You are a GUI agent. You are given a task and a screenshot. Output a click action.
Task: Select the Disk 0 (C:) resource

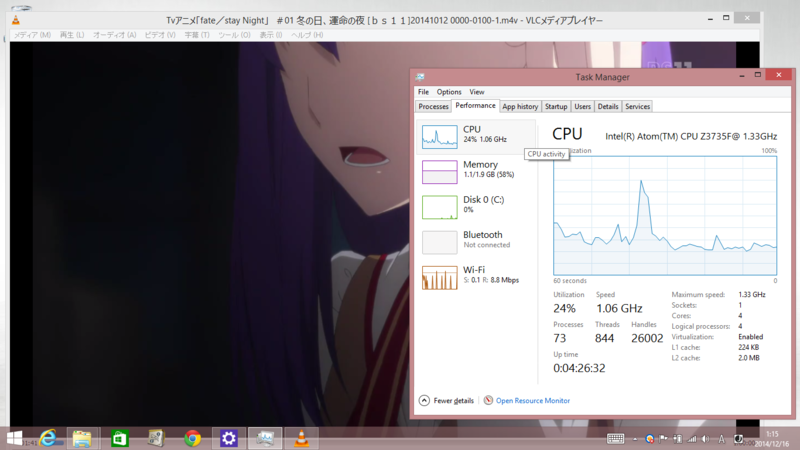coord(476,206)
